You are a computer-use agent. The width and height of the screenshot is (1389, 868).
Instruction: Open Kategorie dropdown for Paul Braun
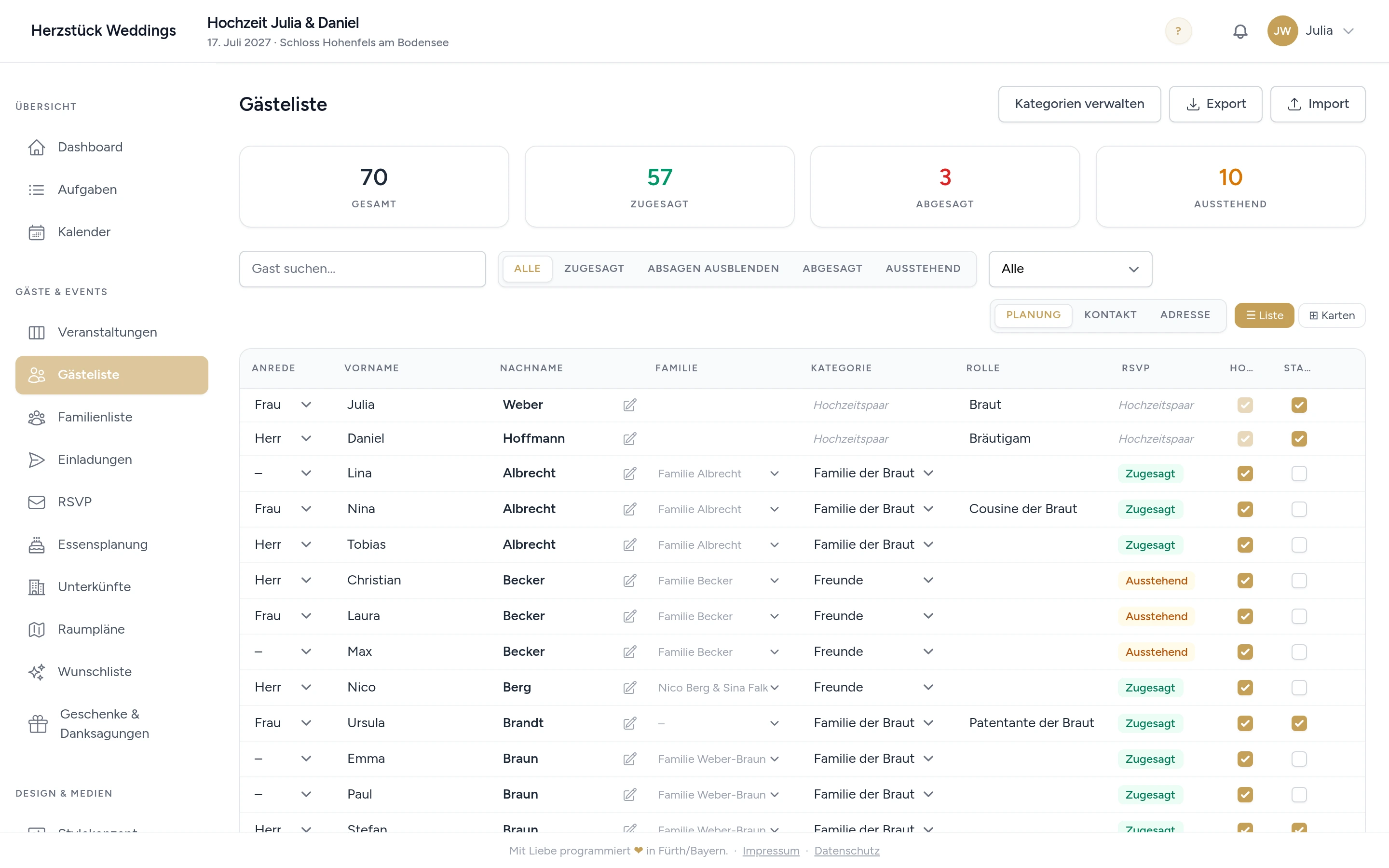(x=873, y=795)
